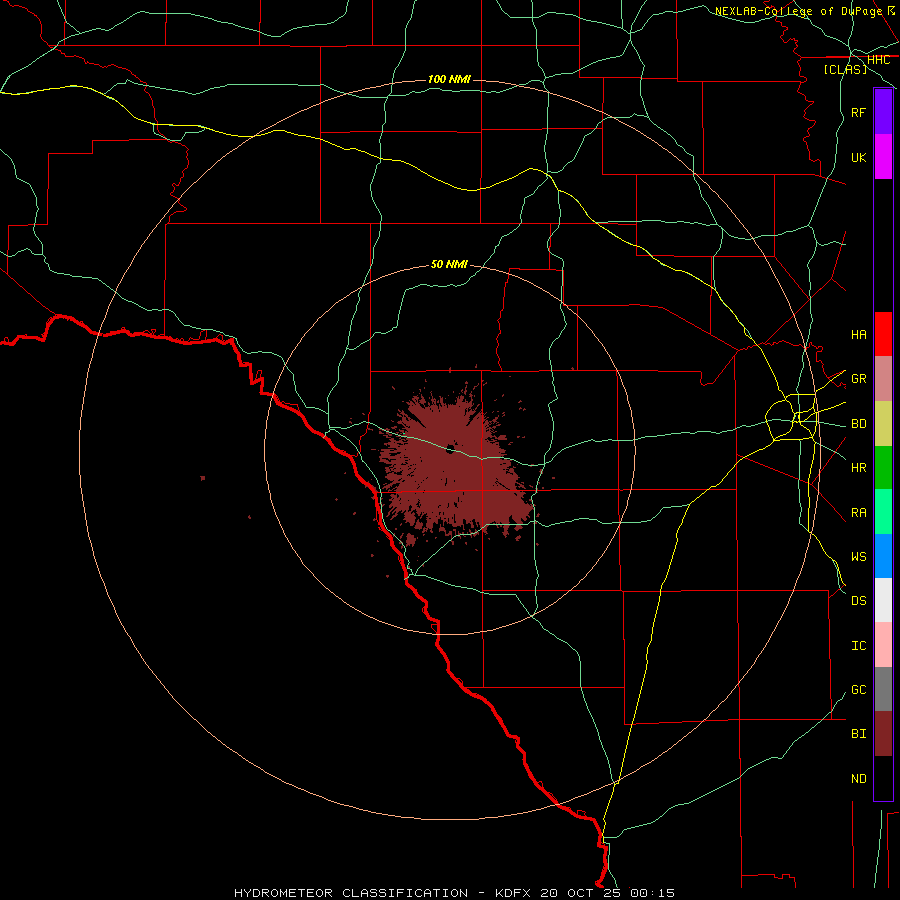The height and width of the screenshot is (900, 900).
Task: Click the 'HA' legend label
Action: coord(858,334)
